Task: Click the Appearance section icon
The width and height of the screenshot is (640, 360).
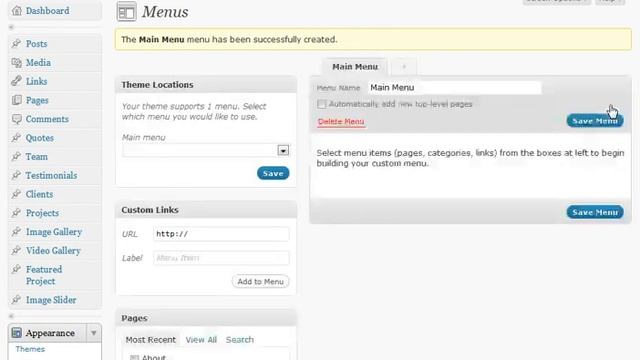Action: click(x=16, y=333)
